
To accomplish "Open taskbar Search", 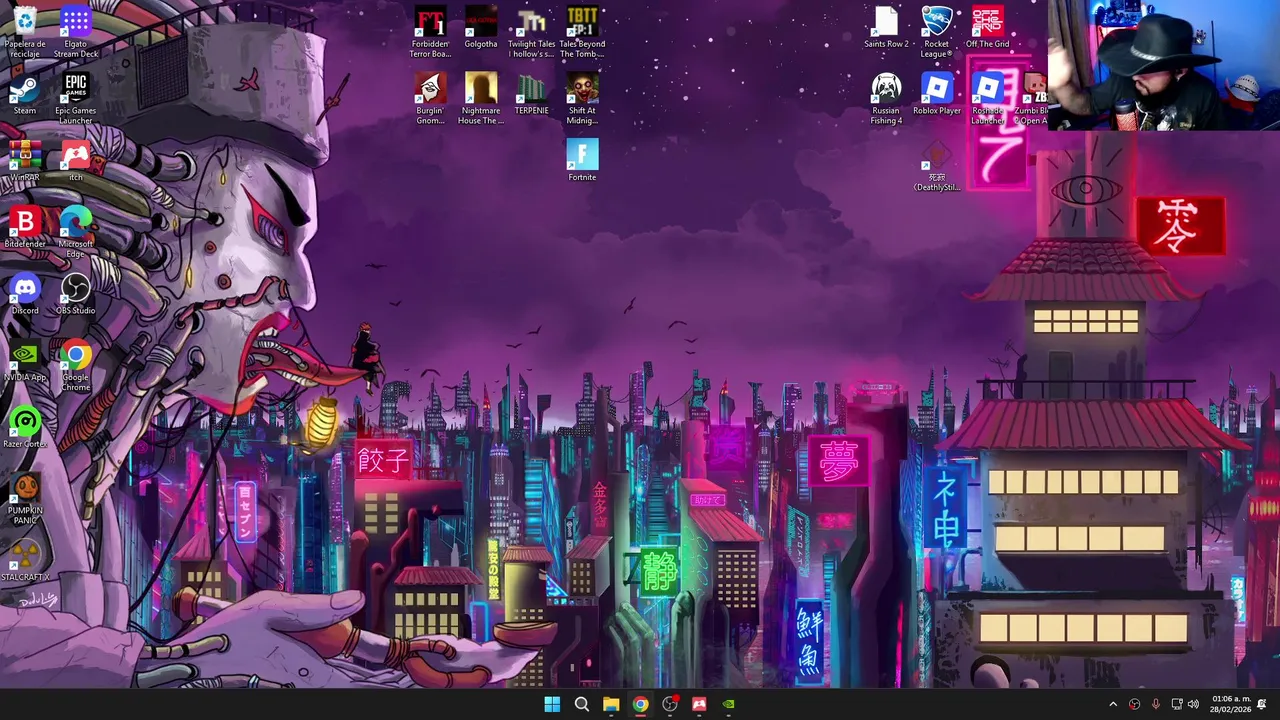I will click(x=581, y=704).
